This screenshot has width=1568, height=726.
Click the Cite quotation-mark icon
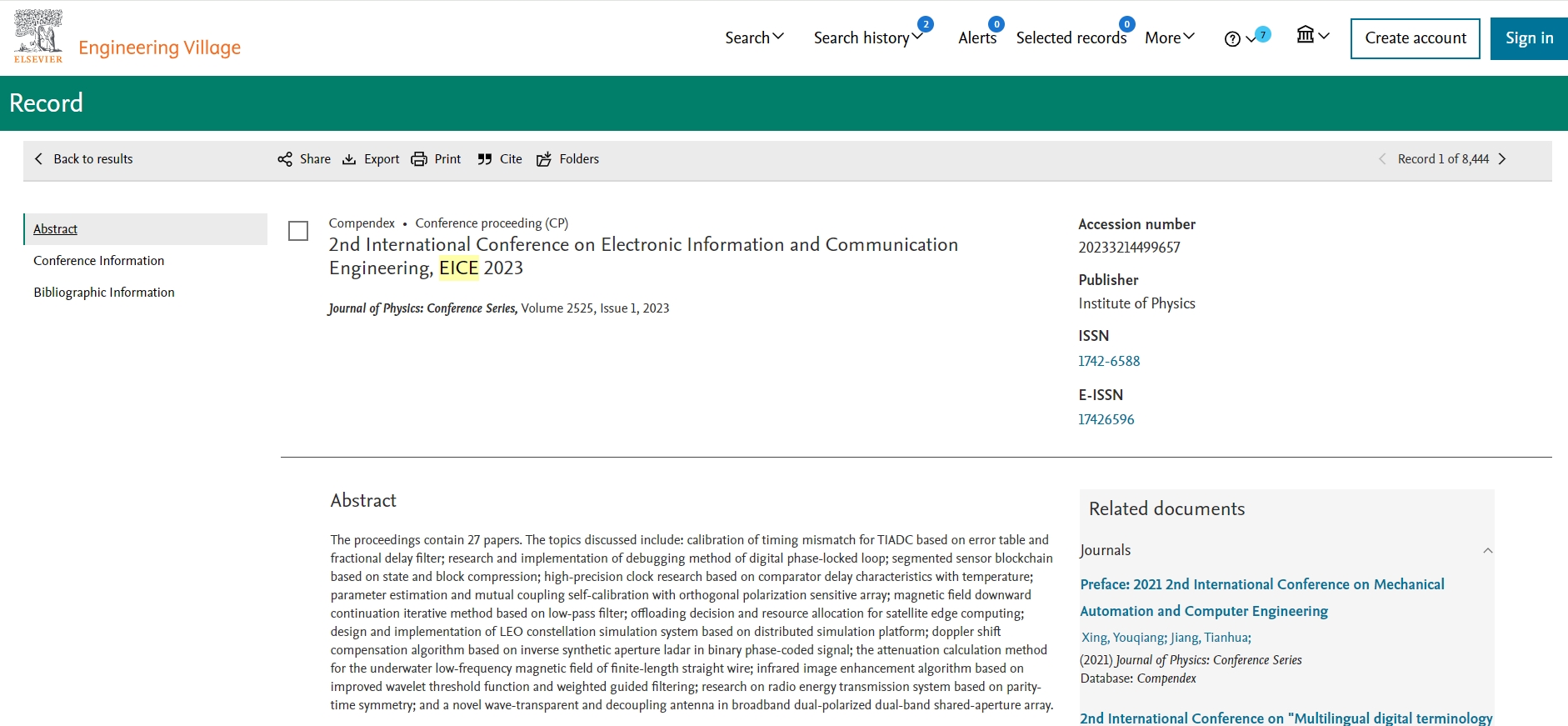pos(485,159)
